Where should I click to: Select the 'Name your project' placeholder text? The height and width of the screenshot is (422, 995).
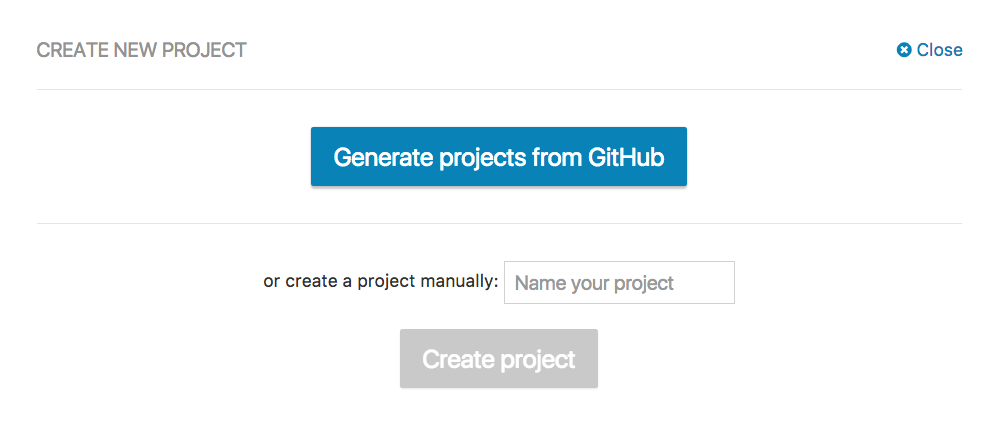tap(594, 283)
